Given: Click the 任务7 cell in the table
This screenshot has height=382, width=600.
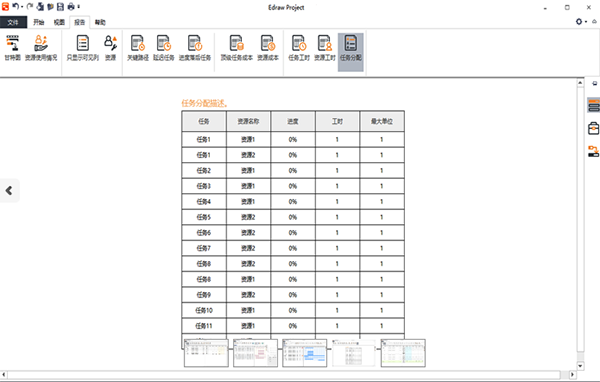Looking at the screenshot, I should (204, 248).
